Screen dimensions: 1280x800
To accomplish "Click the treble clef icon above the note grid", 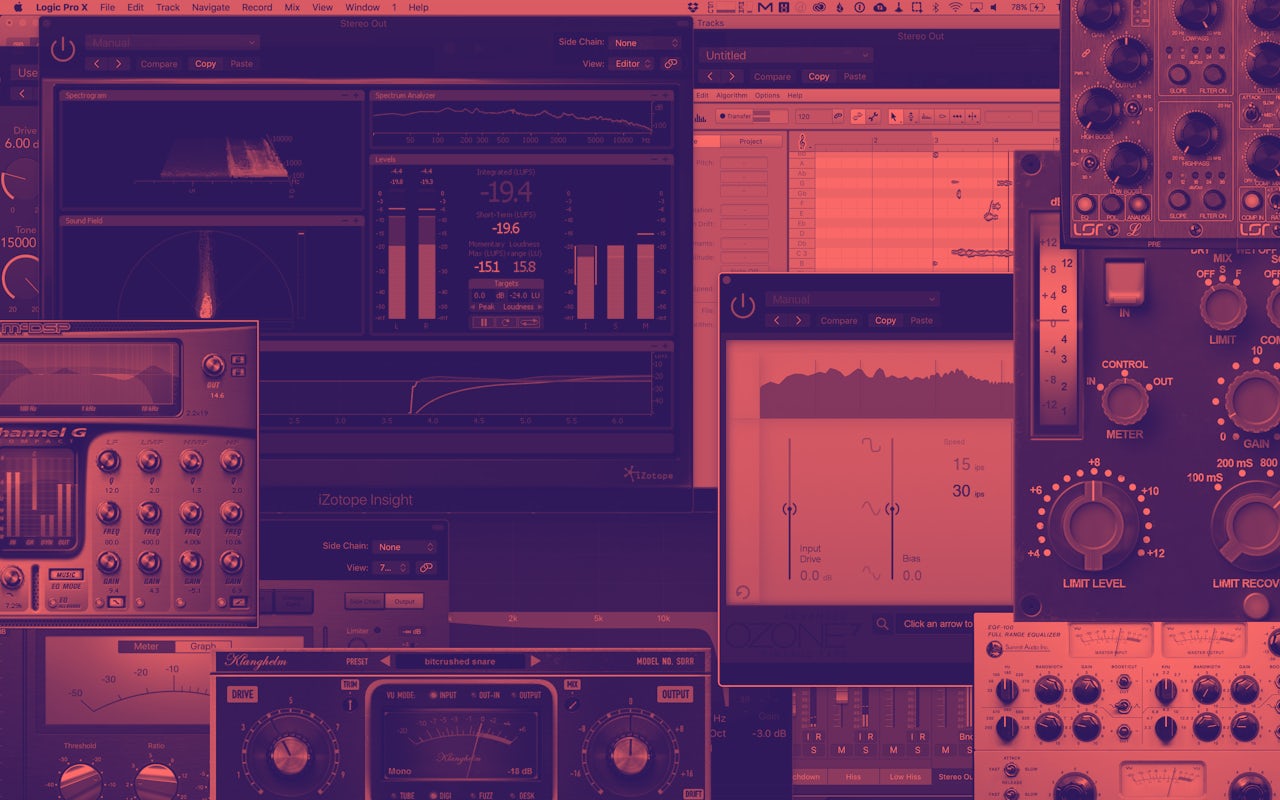I will pos(803,140).
